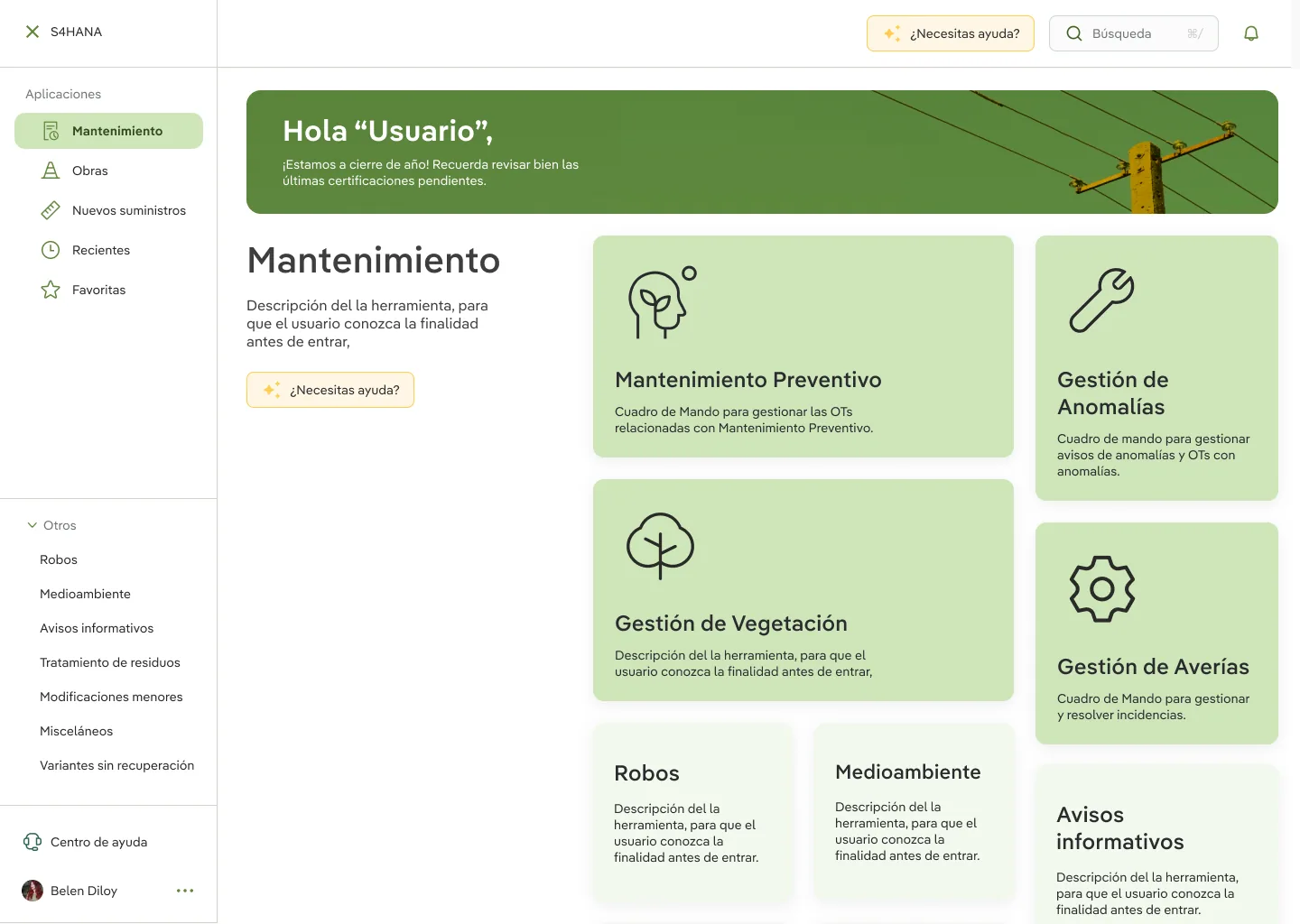Click the top bar ¿Necesitas ayuda? button

(x=951, y=33)
